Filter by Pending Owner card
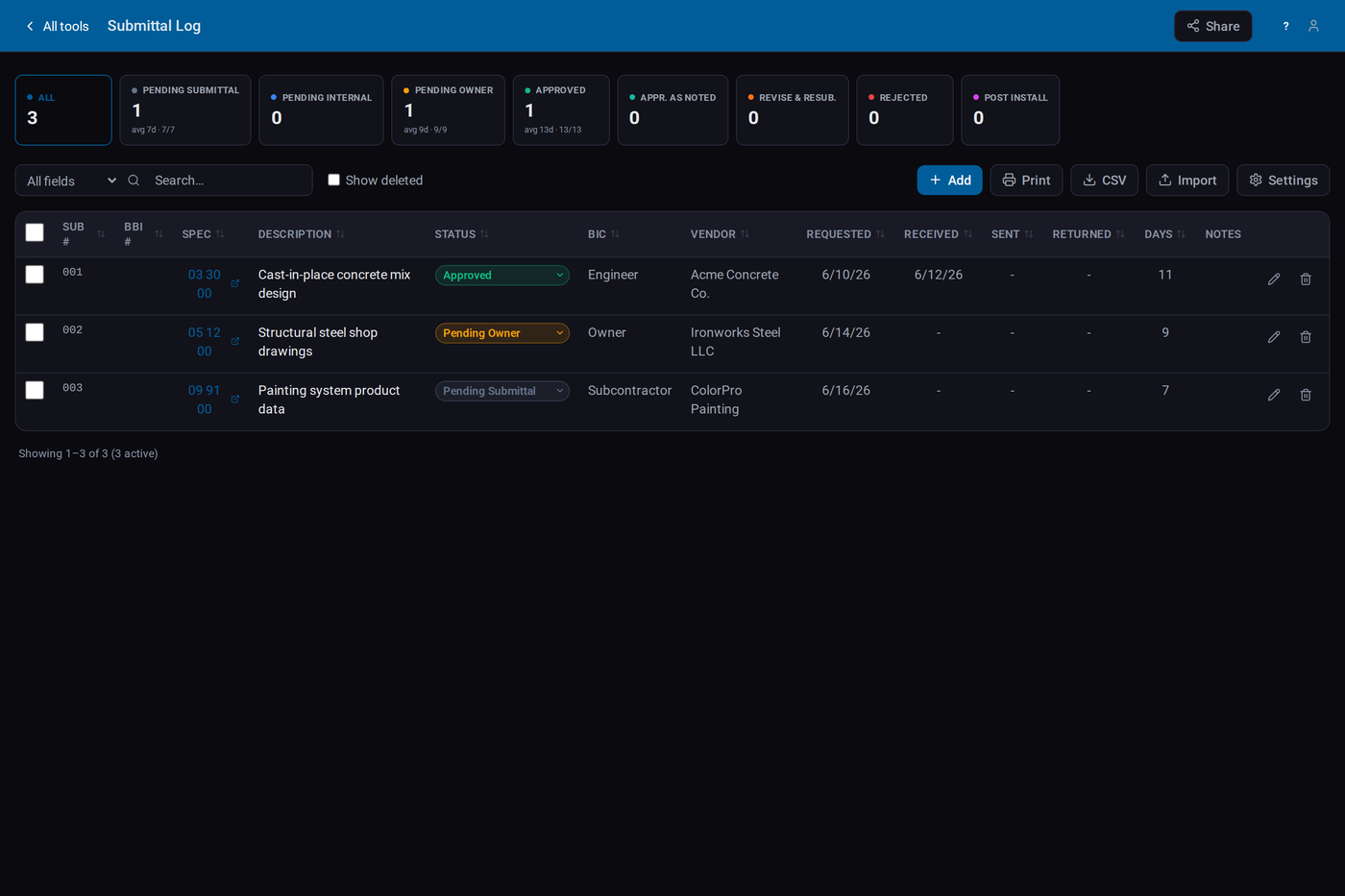 [448, 110]
